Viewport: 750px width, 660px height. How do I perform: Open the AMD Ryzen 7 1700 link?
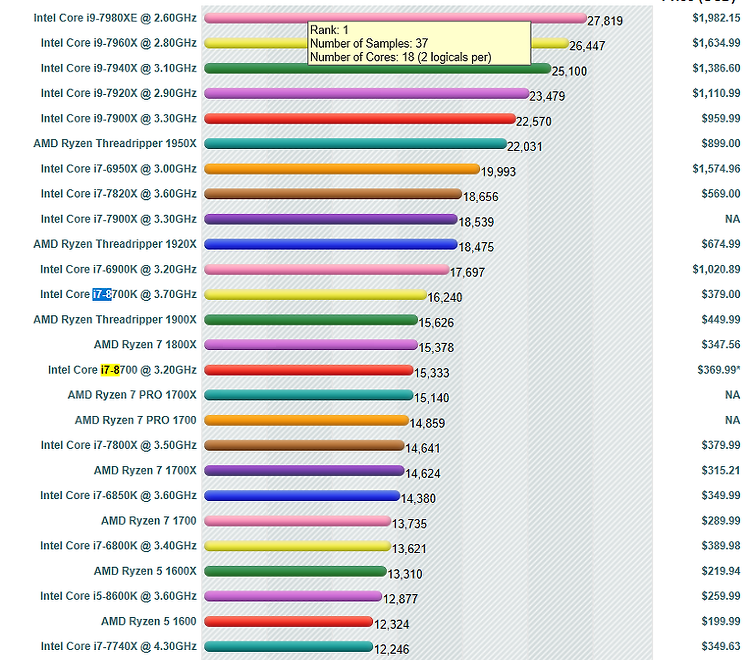148,521
